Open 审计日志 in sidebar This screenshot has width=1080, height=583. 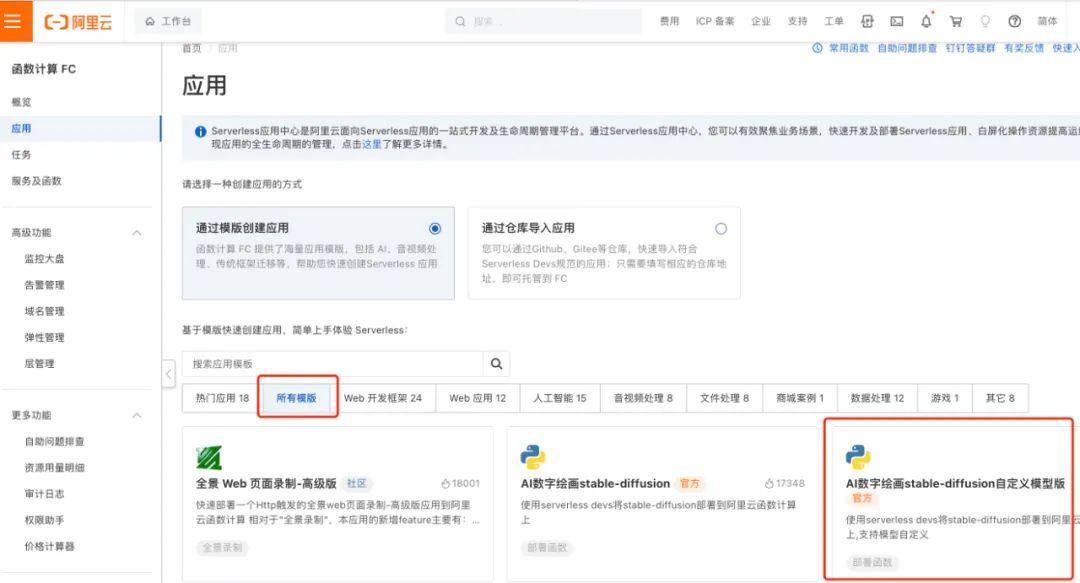(x=44, y=493)
